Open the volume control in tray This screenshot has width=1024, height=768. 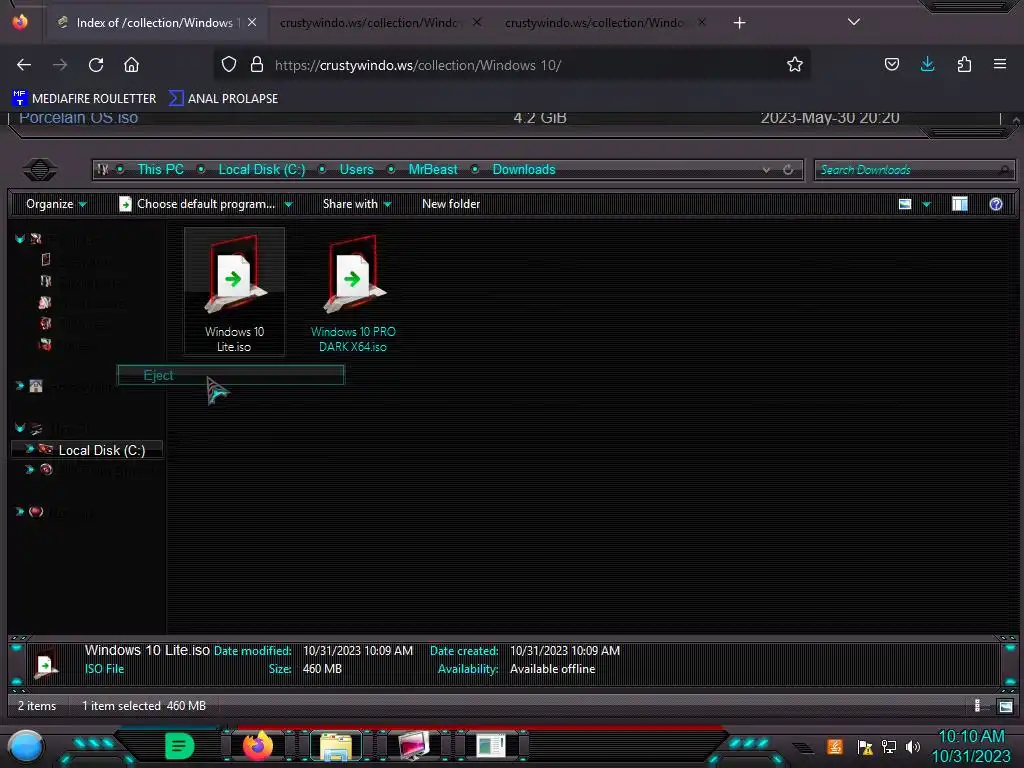[x=913, y=746]
